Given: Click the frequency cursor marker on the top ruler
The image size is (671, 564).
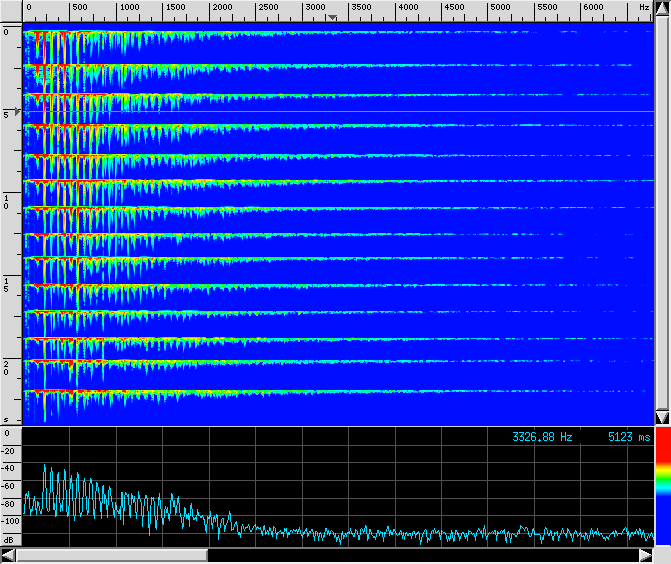Looking at the screenshot, I should [x=333, y=17].
